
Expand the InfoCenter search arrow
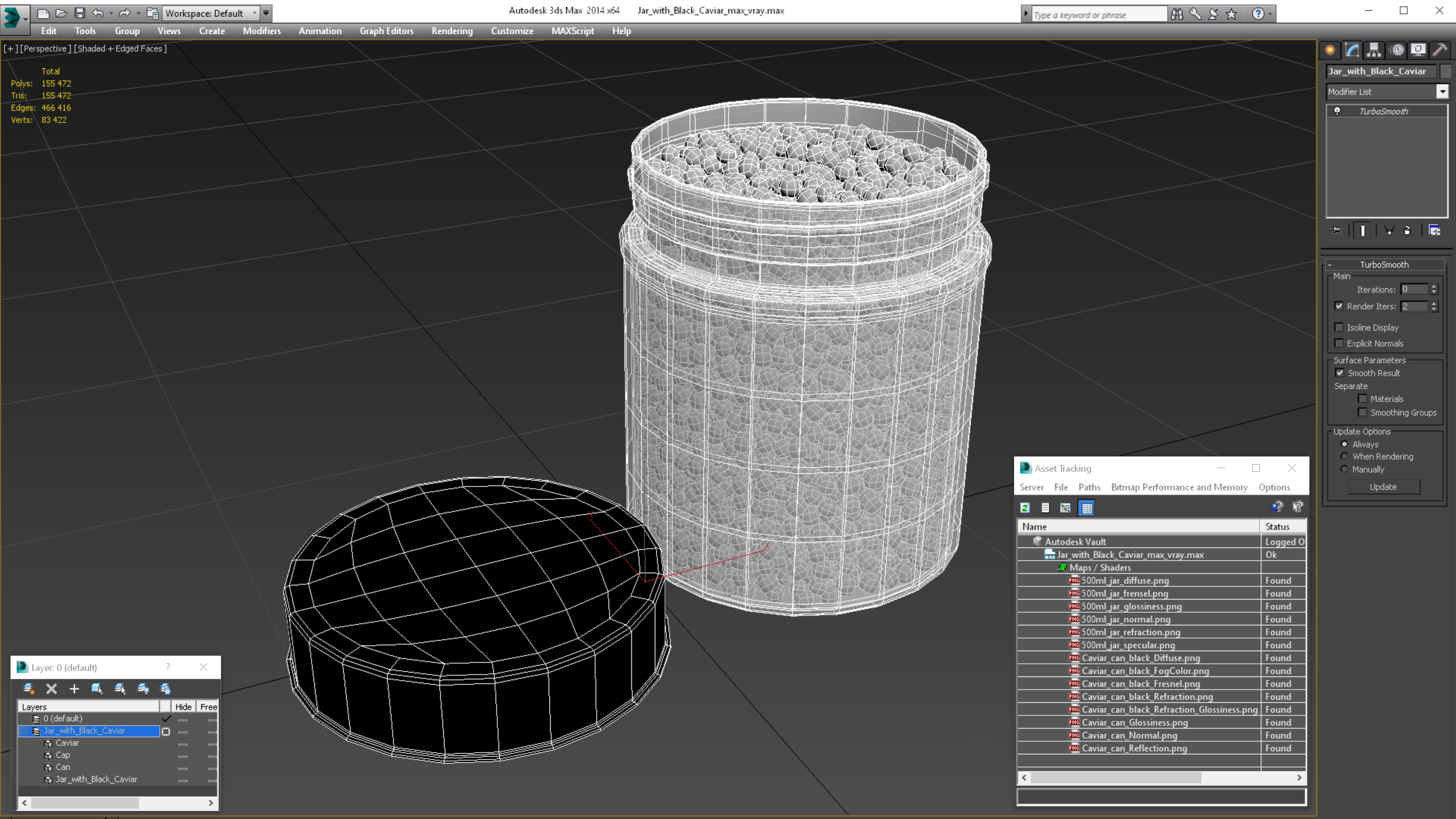[x=1026, y=14]
